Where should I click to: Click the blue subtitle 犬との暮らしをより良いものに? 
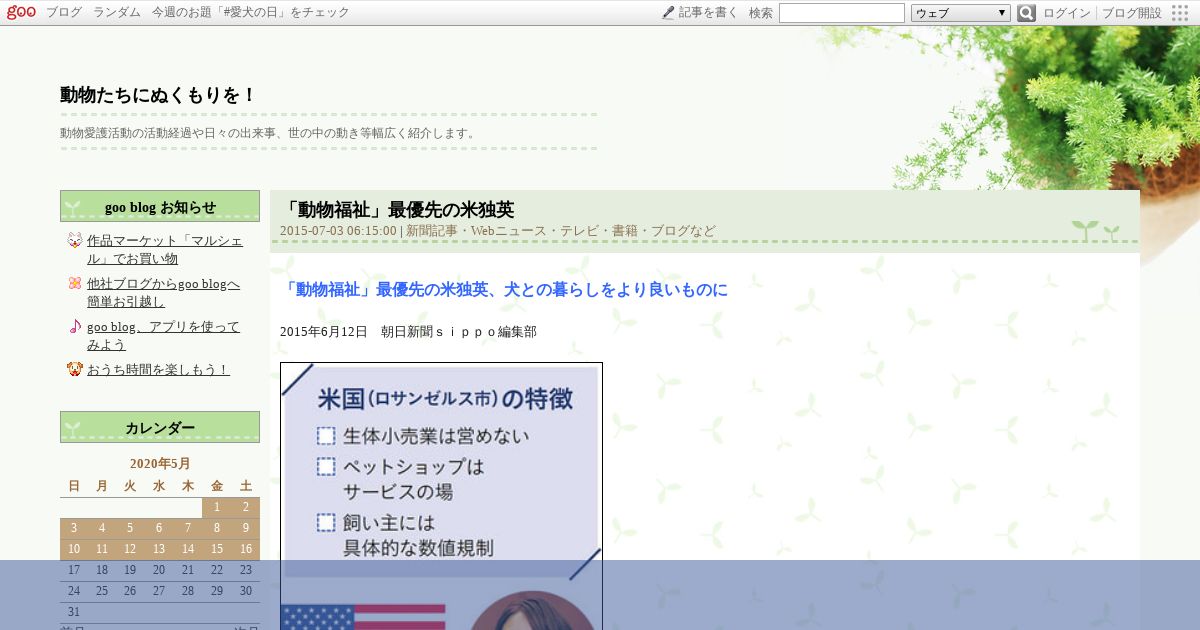(615, 290)
